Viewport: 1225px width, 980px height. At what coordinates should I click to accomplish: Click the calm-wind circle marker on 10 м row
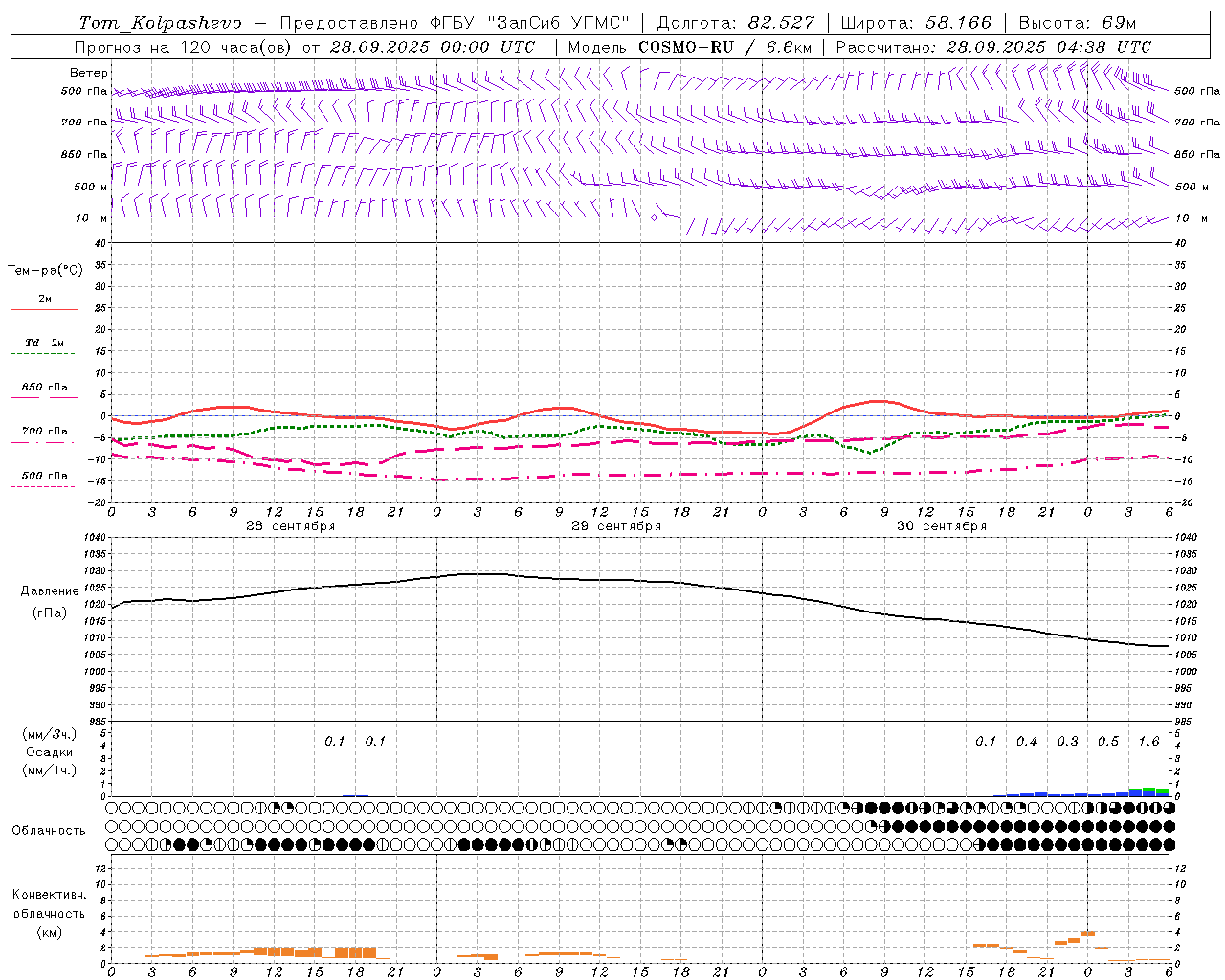654,218
